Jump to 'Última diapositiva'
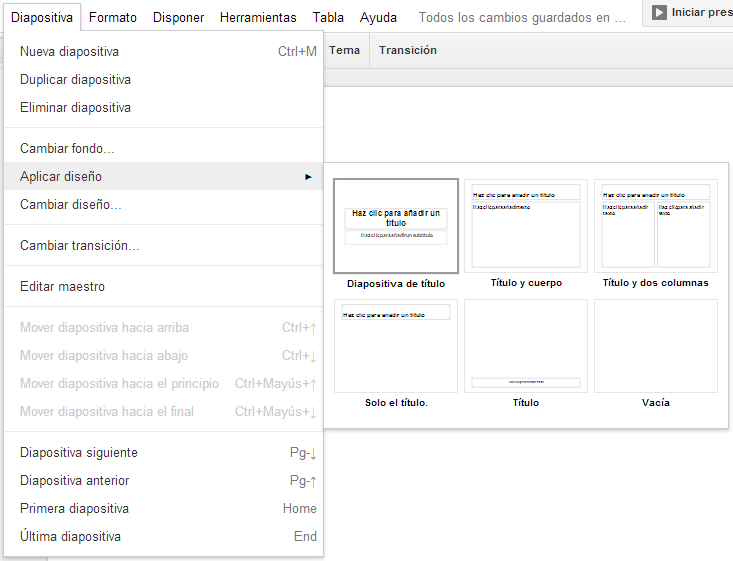Image resolution: width=733 pixels, height=561 pixels. 70,537
